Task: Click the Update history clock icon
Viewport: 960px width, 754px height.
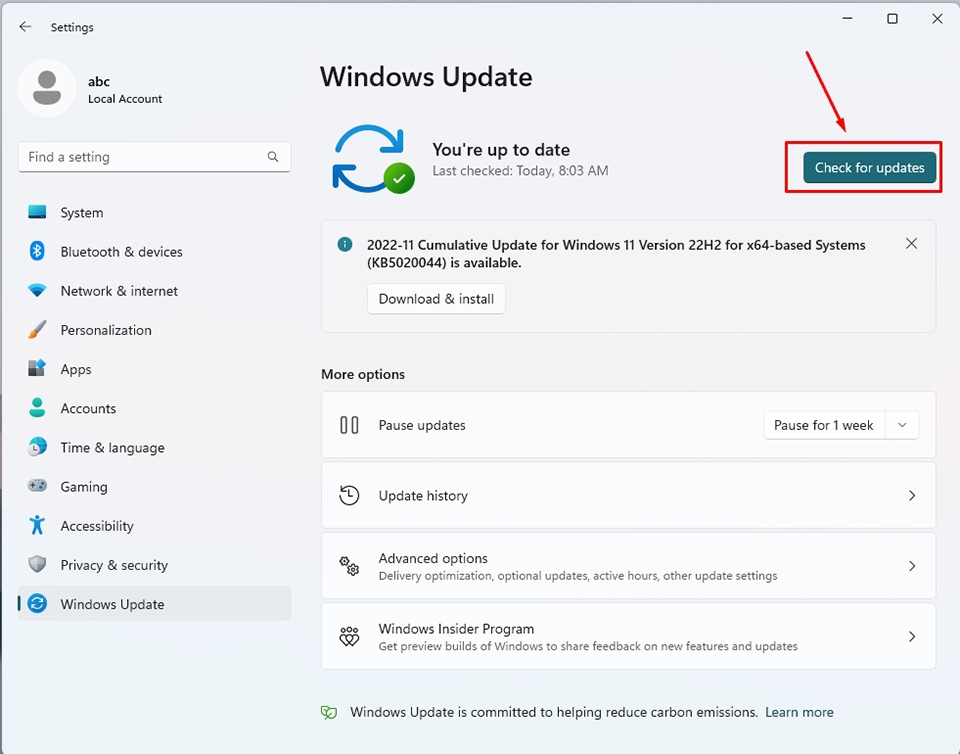Action: [349, 495]
